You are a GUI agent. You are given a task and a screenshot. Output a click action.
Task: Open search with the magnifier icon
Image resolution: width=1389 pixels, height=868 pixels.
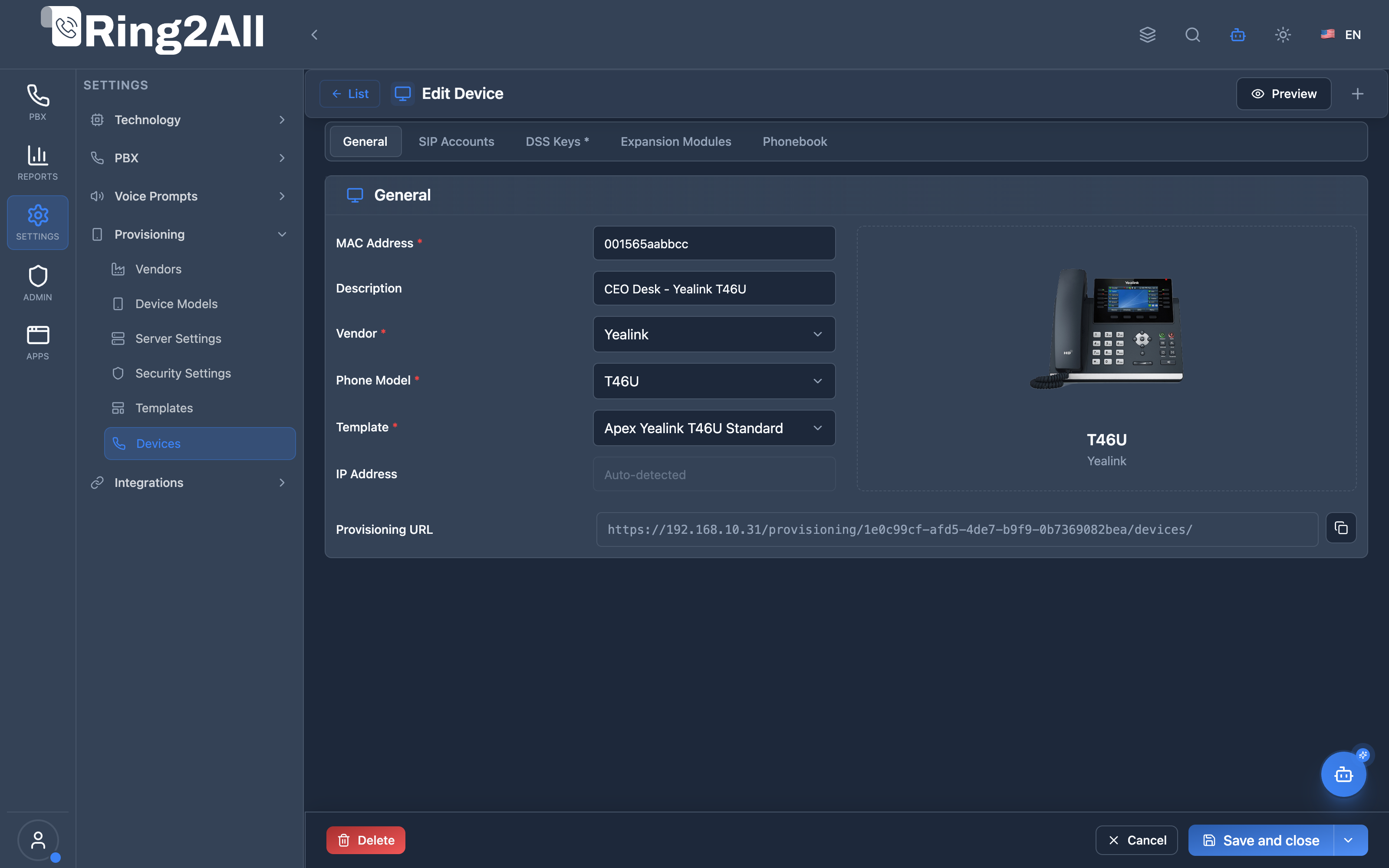[x=1193, y=35]
